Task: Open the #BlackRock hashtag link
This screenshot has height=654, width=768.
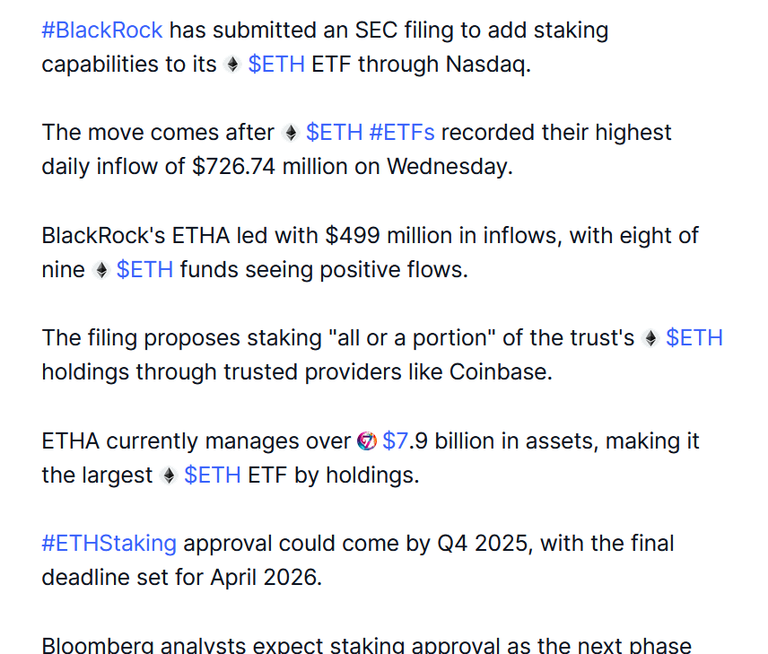Action: 102,30
